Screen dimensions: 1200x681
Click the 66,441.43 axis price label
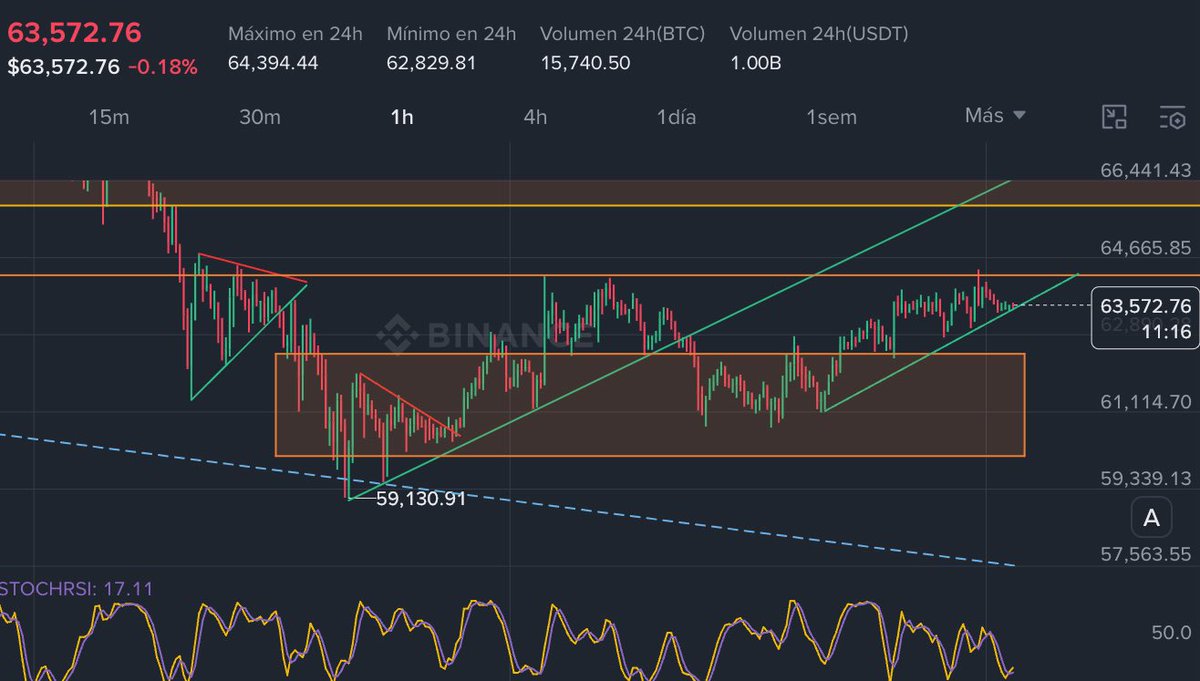[x=1146, y=170]
